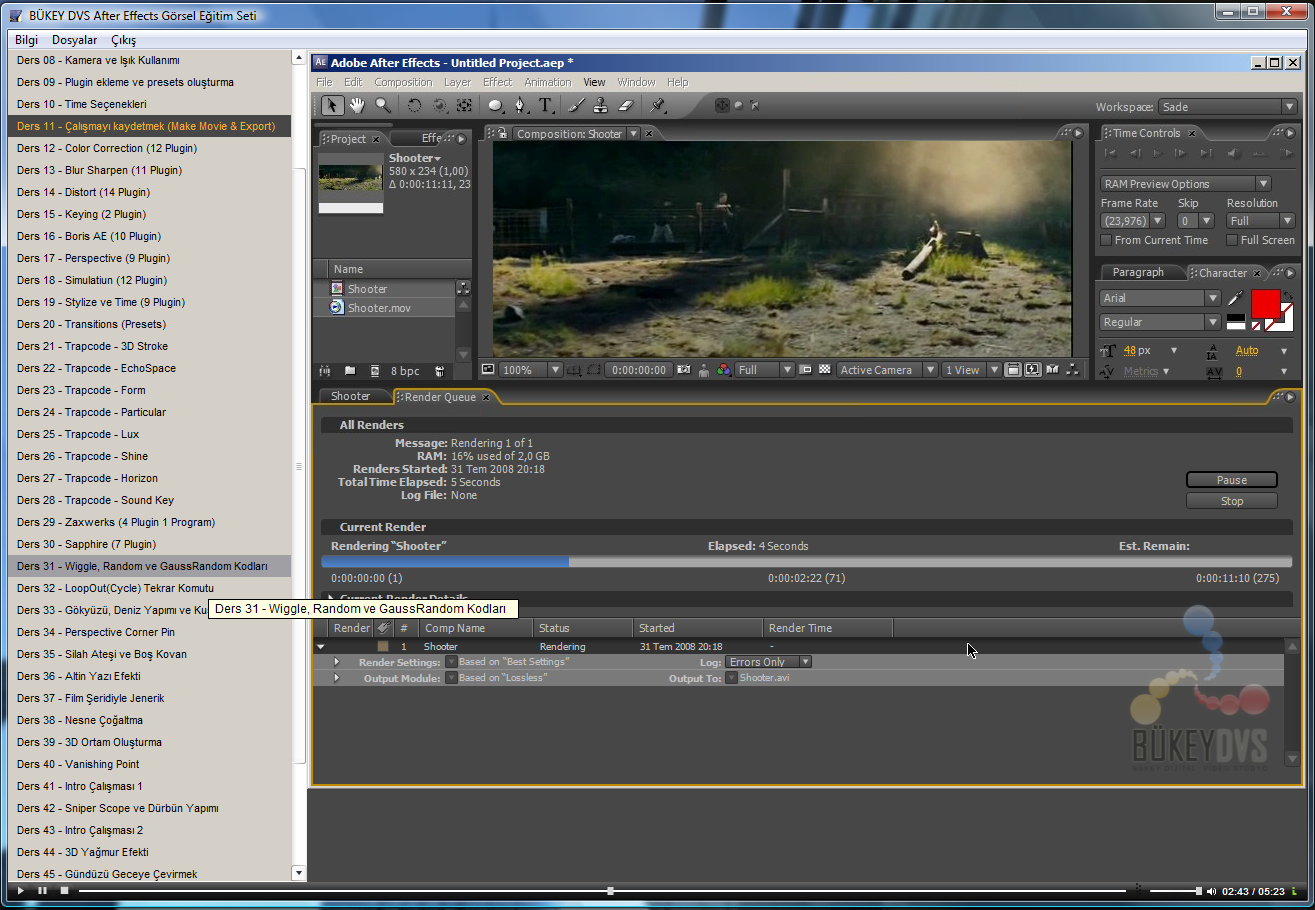Screen dimensions: 1315x910
Task: Click the Lossless output module link
Action: [x=503, y=678]
